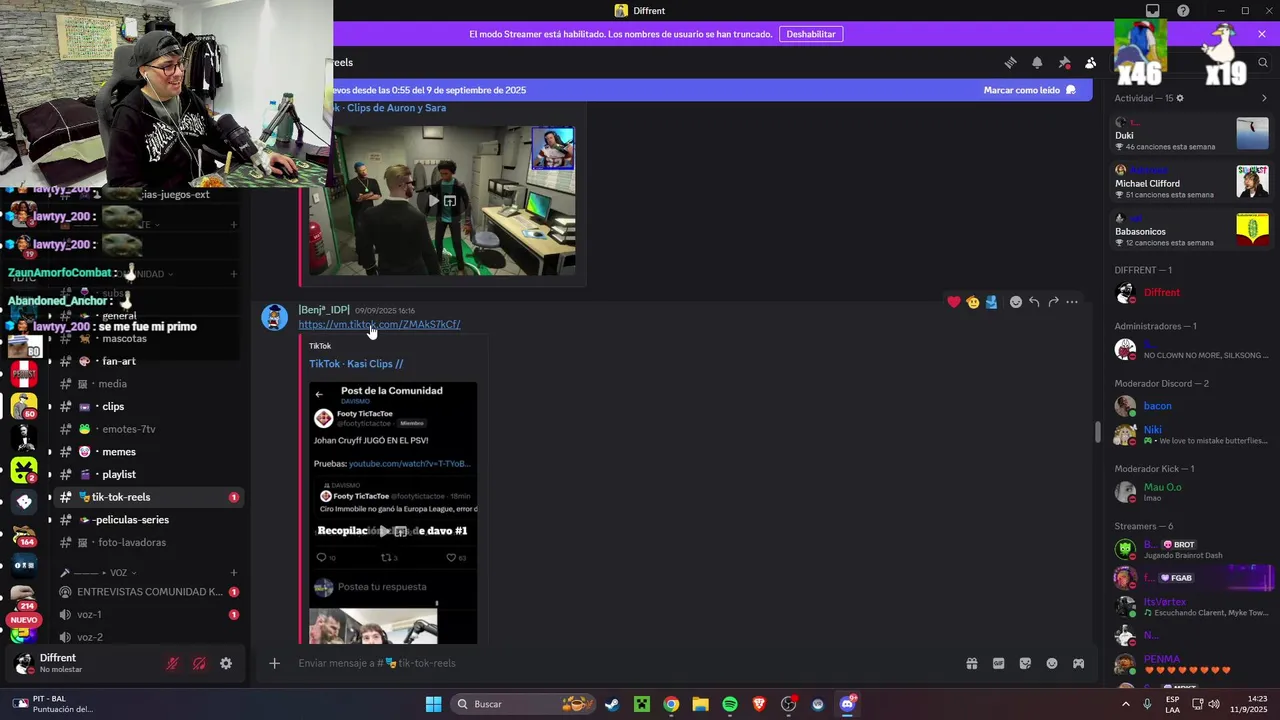Open the GIF picker
1280x720 pixels.
(998, 663)
